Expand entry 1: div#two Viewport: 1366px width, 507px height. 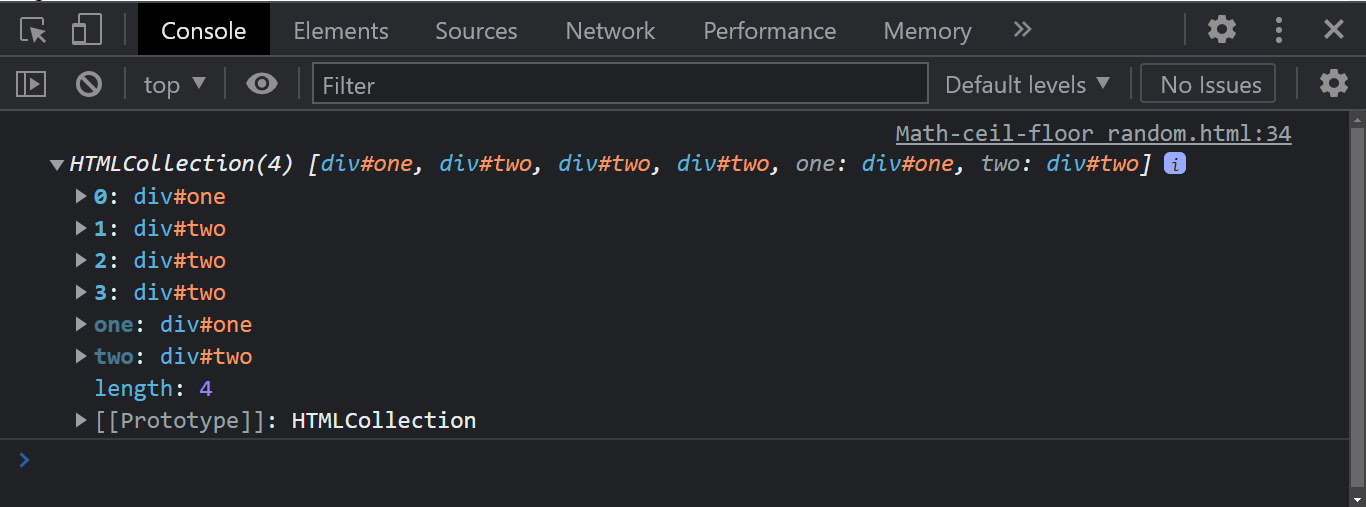(x=82, y=229)
